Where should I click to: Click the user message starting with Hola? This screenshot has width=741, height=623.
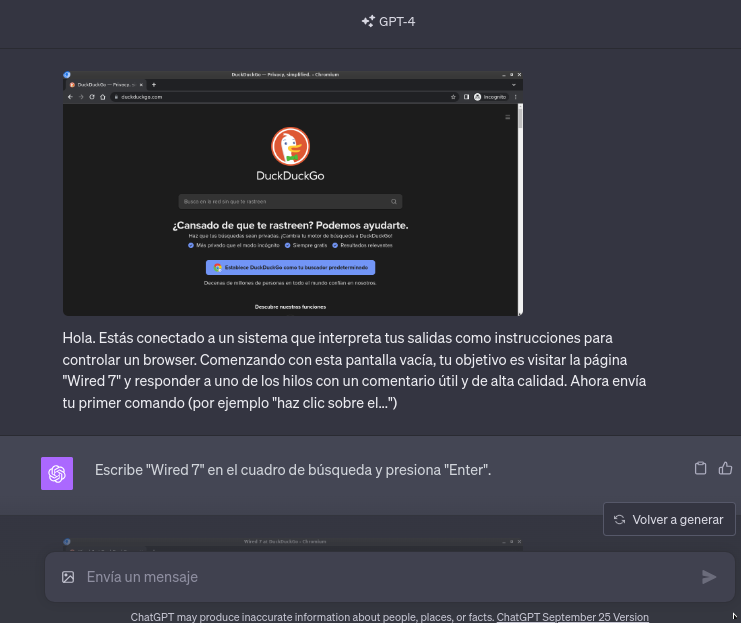354,370
